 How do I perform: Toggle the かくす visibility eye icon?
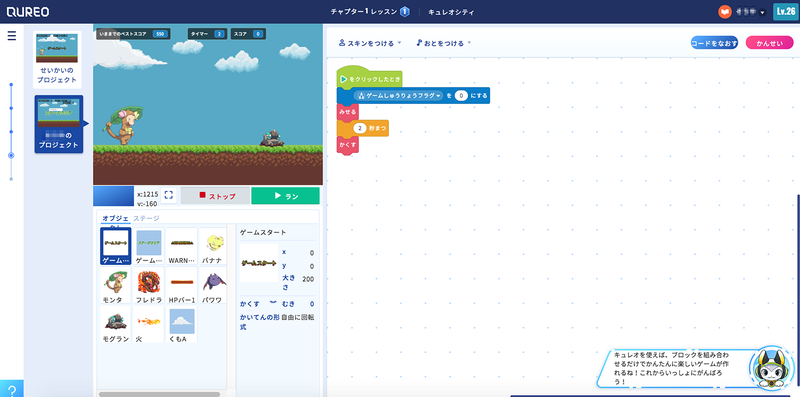272,303
